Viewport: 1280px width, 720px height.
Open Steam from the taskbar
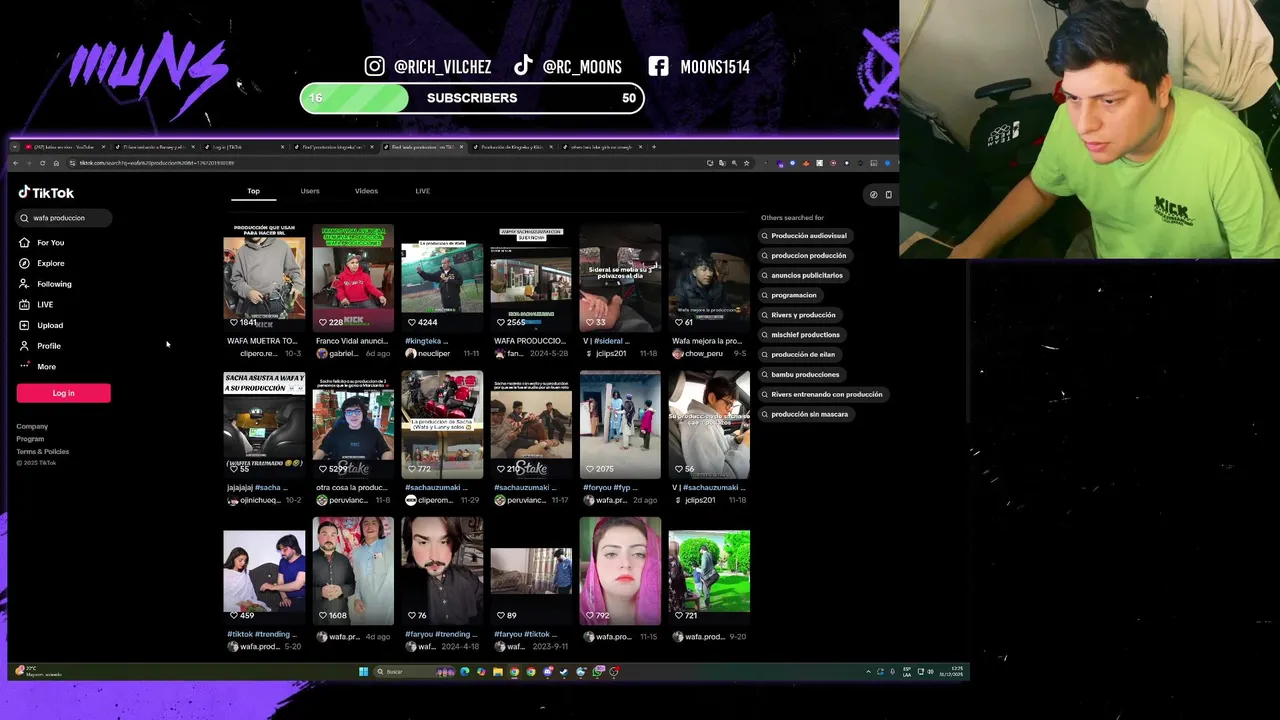point(564,672)
